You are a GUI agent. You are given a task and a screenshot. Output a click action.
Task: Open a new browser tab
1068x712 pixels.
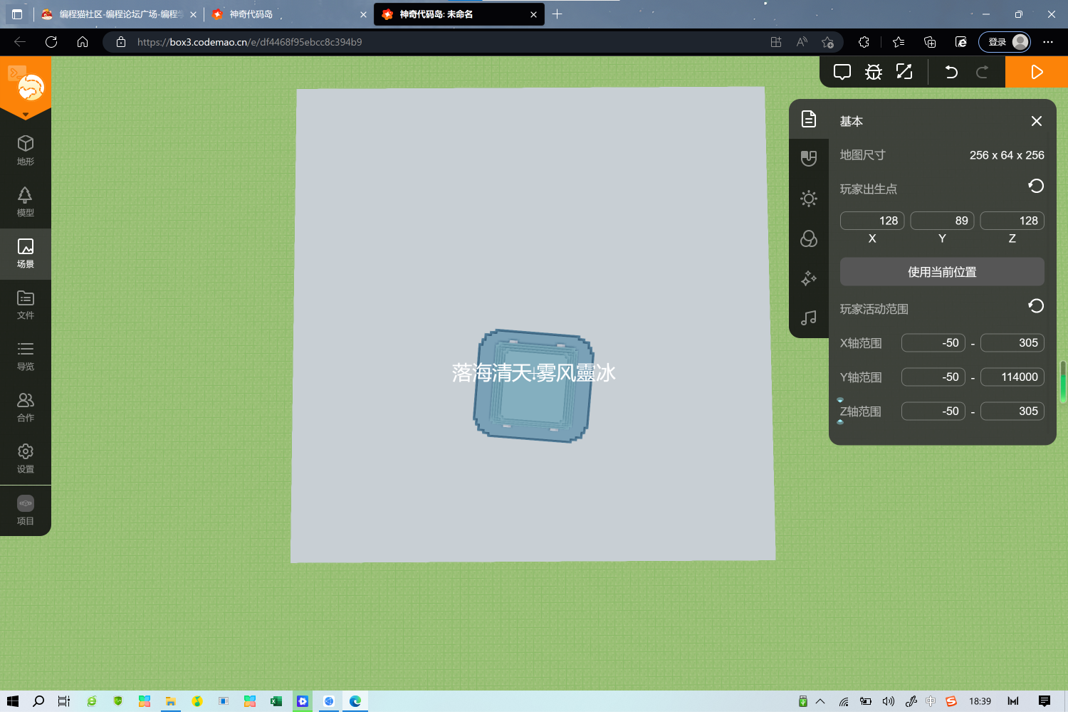[557, 14]
